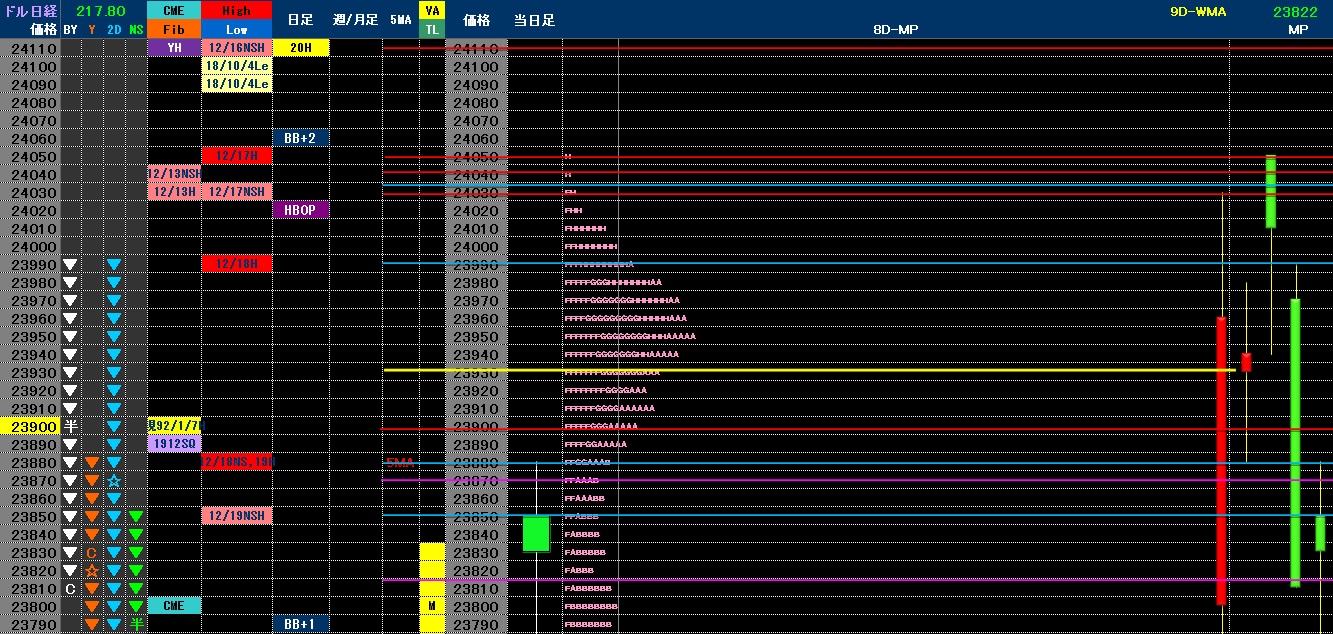Click the white triangle marker in the 23990 row
The height and width of the screenshot is (634, 1333).
70,265
